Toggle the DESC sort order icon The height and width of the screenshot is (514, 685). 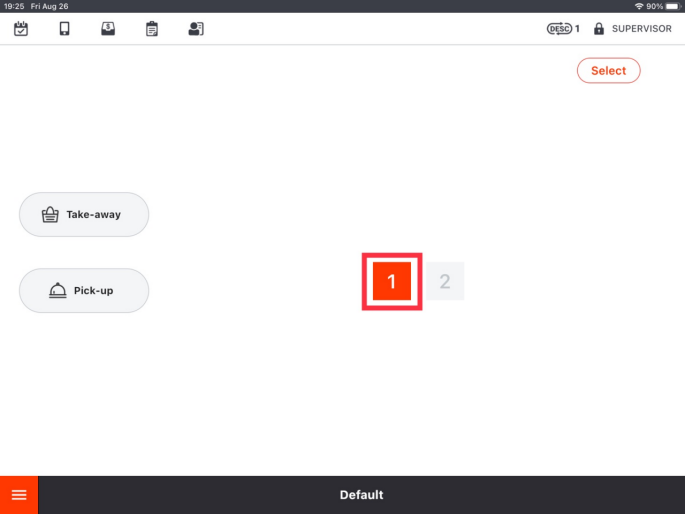click(x=559, y=29)
